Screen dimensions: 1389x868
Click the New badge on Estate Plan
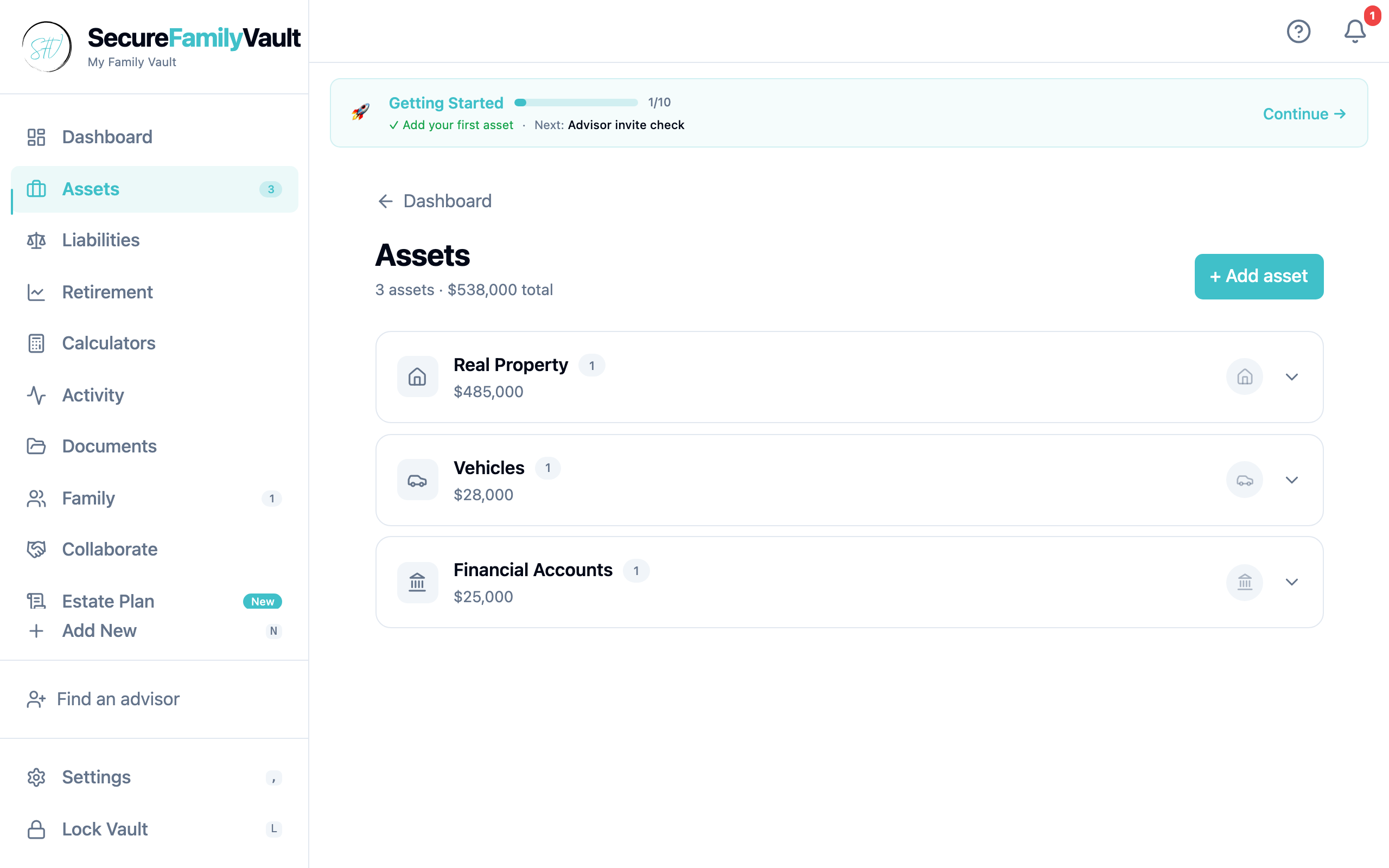point(262,601)
